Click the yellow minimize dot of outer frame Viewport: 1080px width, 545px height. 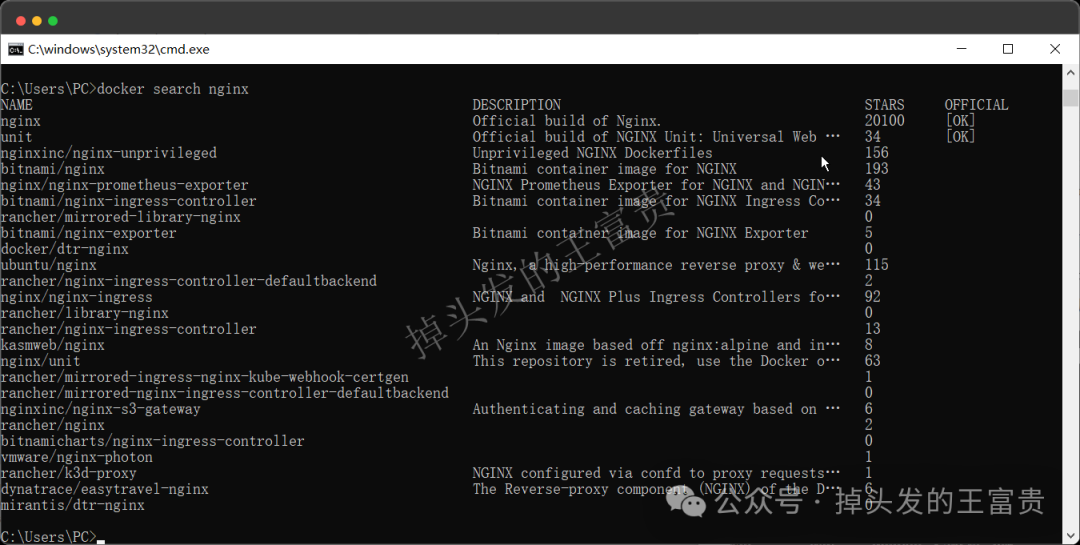tap(37, 21)
